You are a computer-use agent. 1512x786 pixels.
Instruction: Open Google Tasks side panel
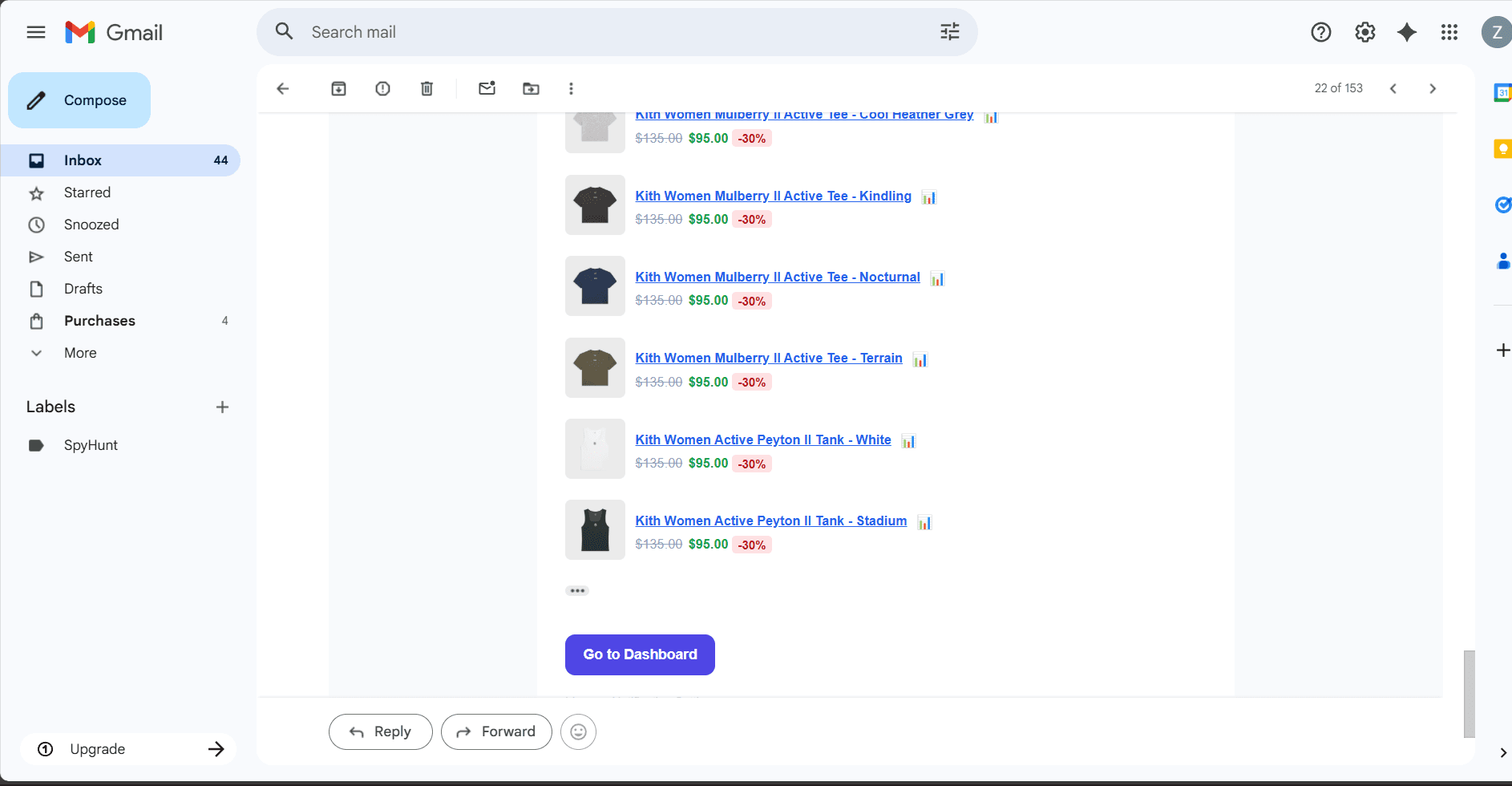tap(1501, 205)
